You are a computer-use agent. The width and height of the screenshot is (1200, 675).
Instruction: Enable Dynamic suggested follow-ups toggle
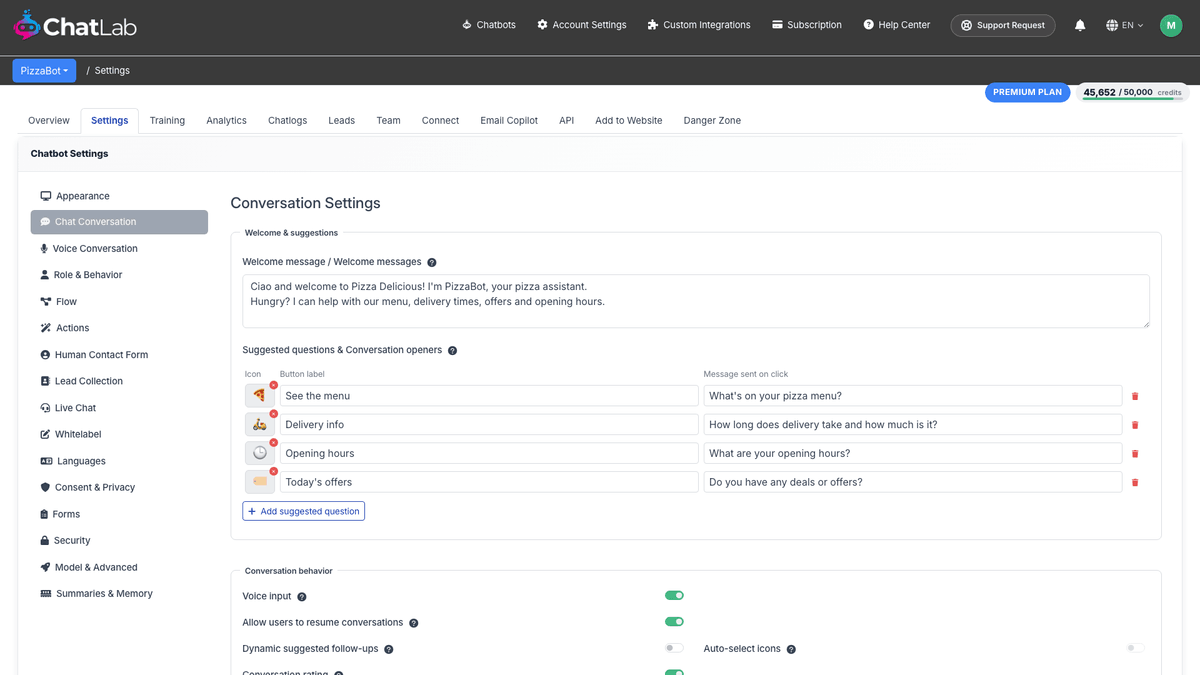tap(675, 648)
